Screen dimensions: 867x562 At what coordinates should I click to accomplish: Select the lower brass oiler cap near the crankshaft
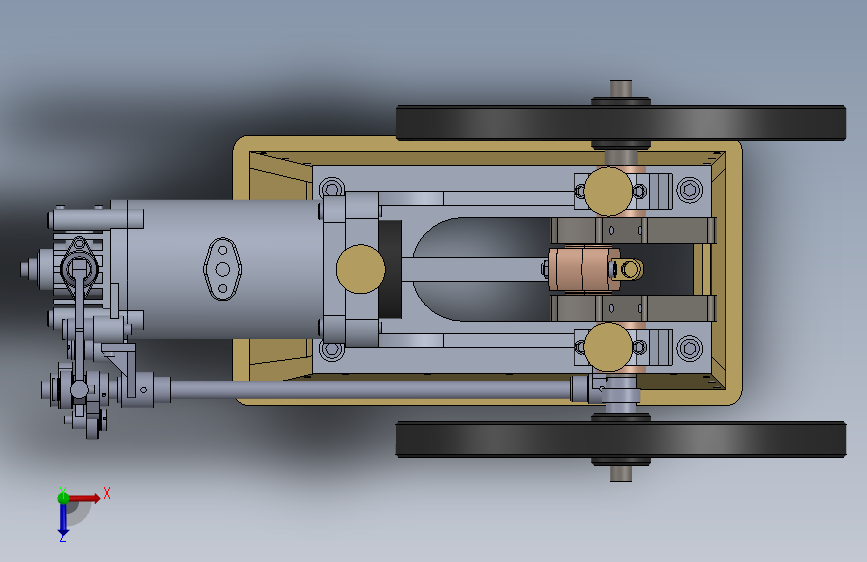(x=608, y=347)
